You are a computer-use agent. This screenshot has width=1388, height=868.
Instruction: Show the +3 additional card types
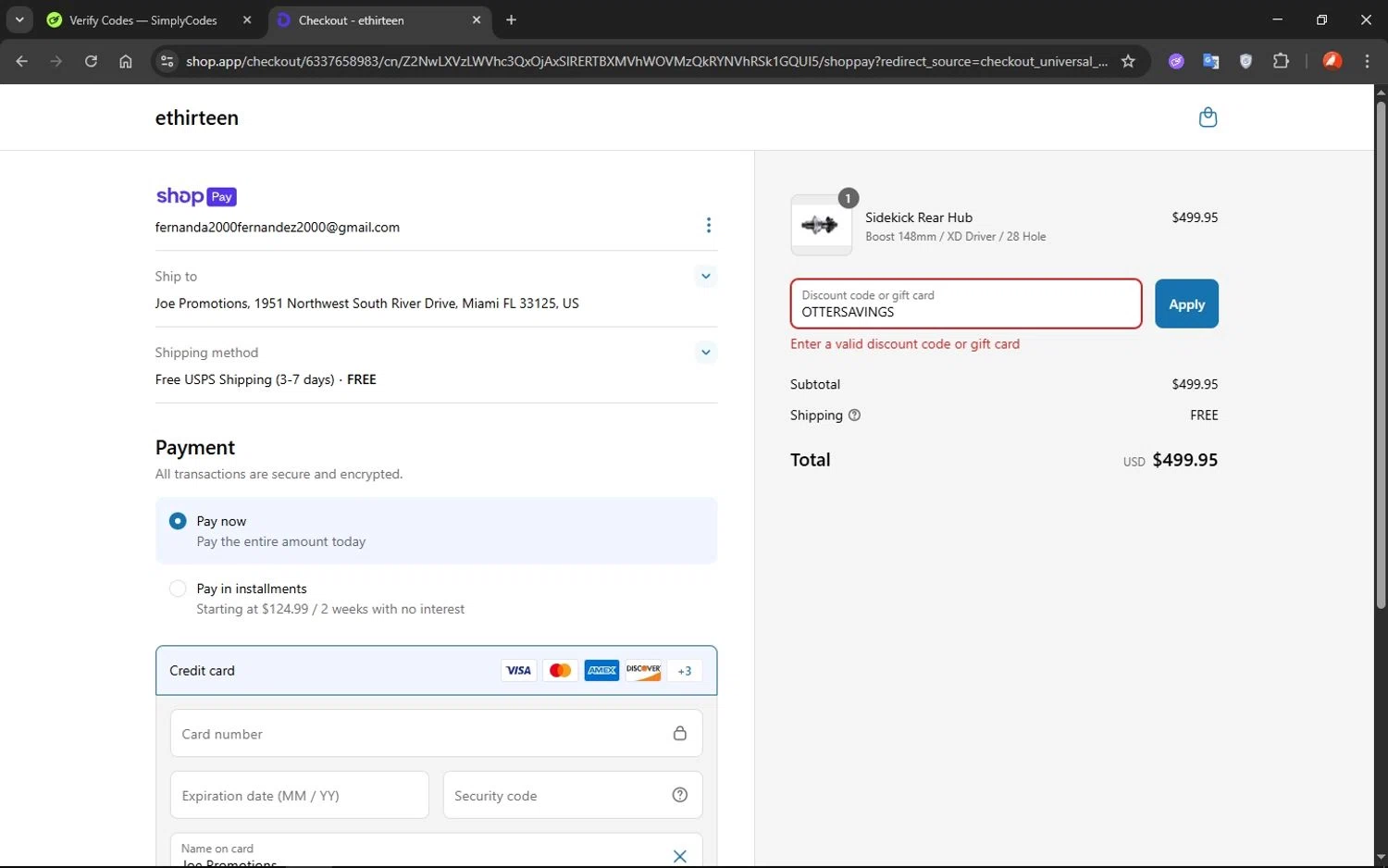coord(685,671)
